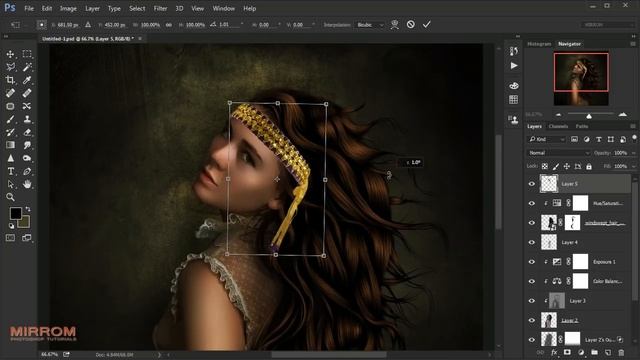This screenshot has width=640, height=360.
Task: Open layer filter Kind dropdown
Action: point(547,139)
